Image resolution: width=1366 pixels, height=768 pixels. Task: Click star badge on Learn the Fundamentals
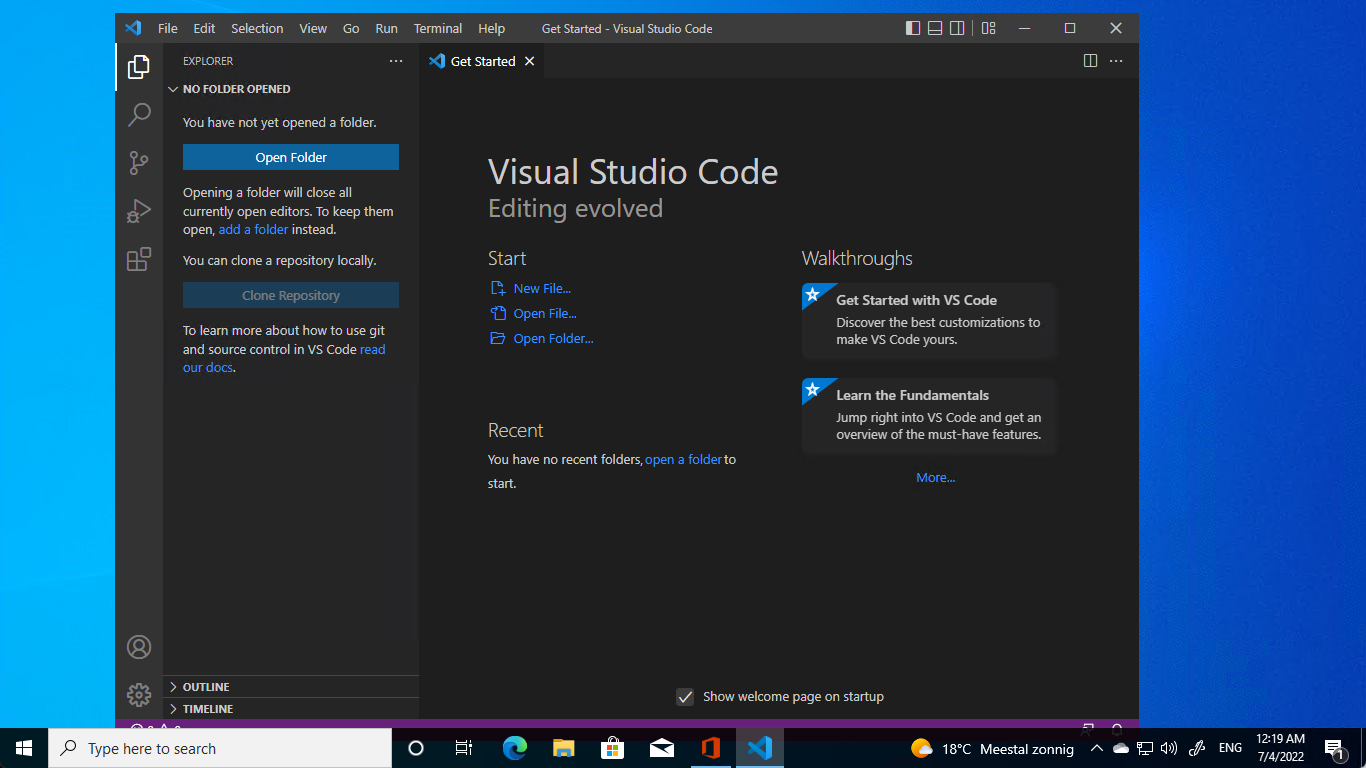[x=812, y=389]
